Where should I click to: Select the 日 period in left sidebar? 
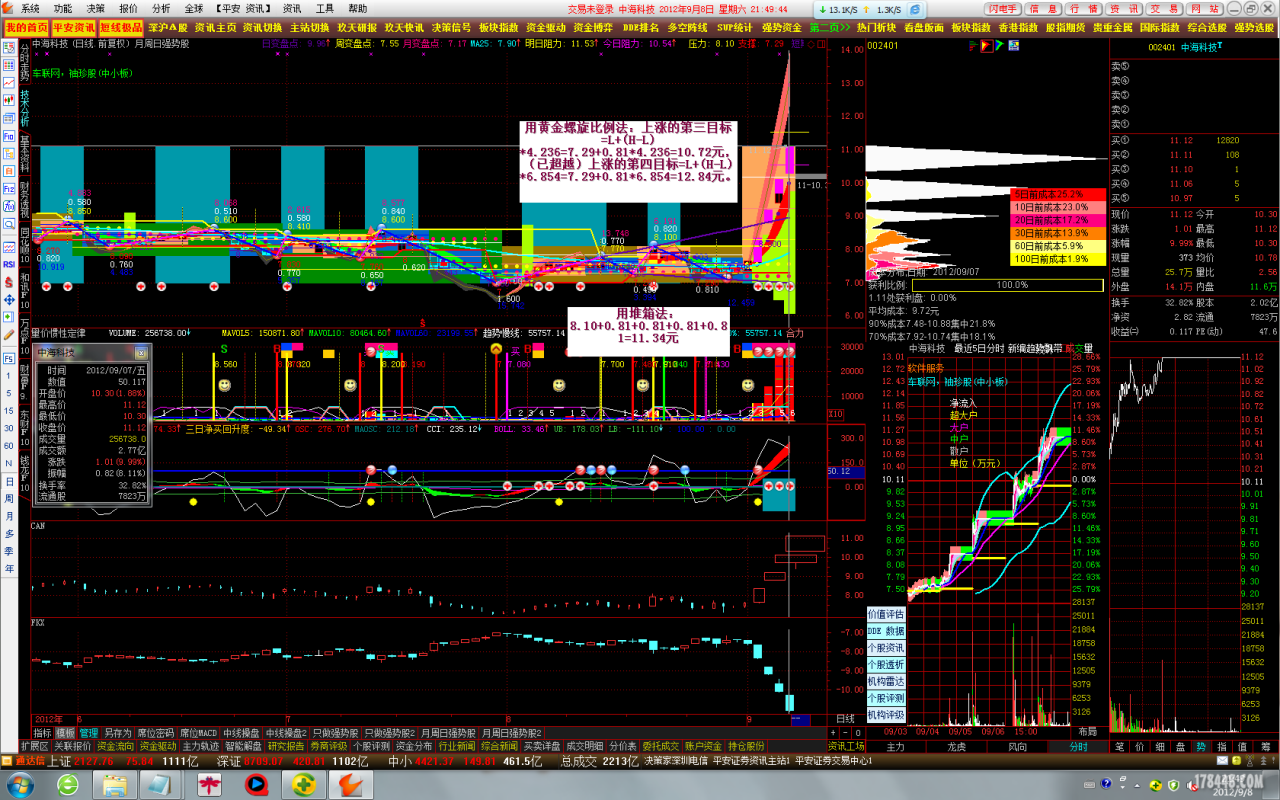[x=9, y=482]
